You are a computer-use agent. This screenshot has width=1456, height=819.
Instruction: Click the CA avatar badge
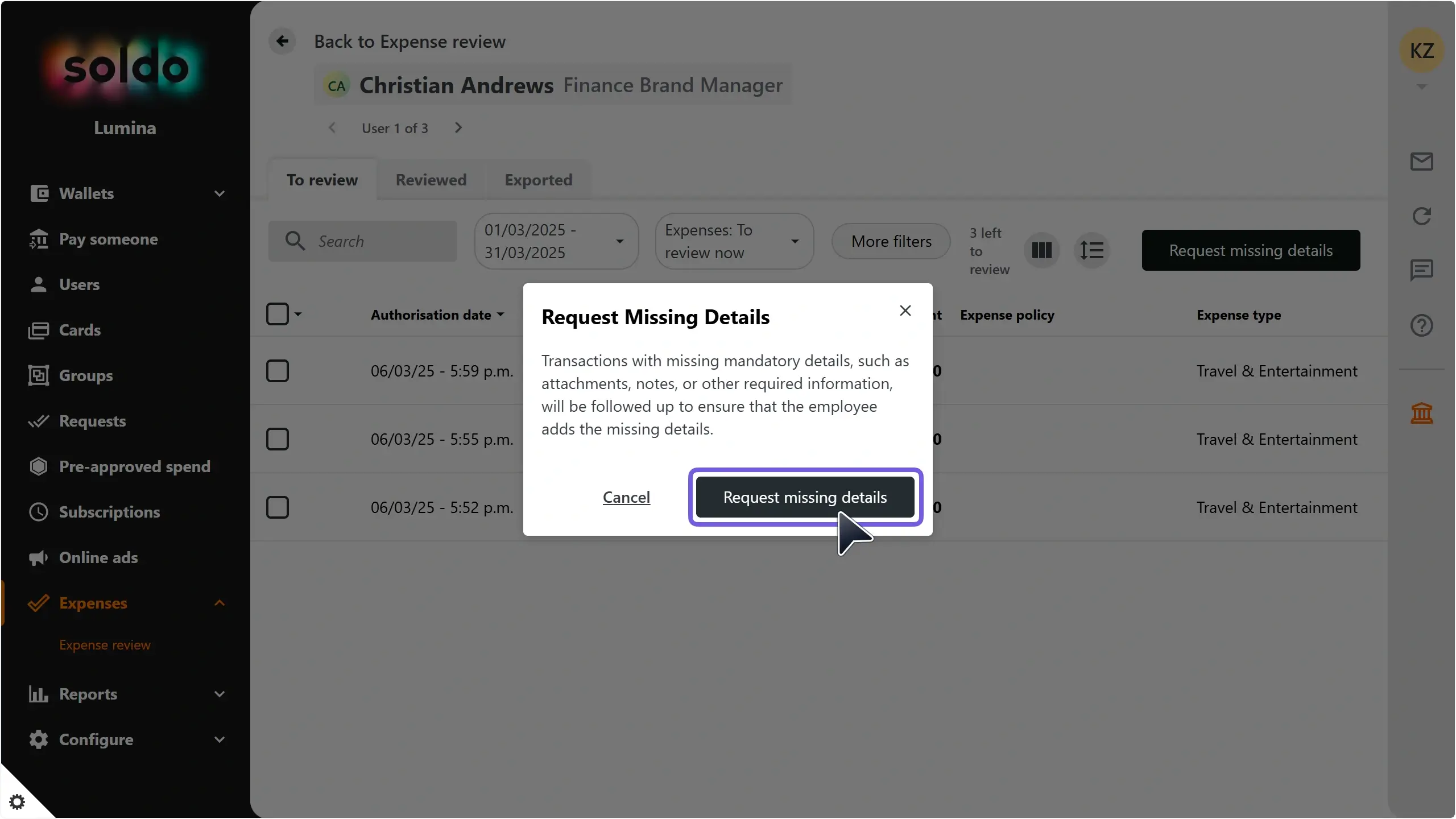[336, 86]
